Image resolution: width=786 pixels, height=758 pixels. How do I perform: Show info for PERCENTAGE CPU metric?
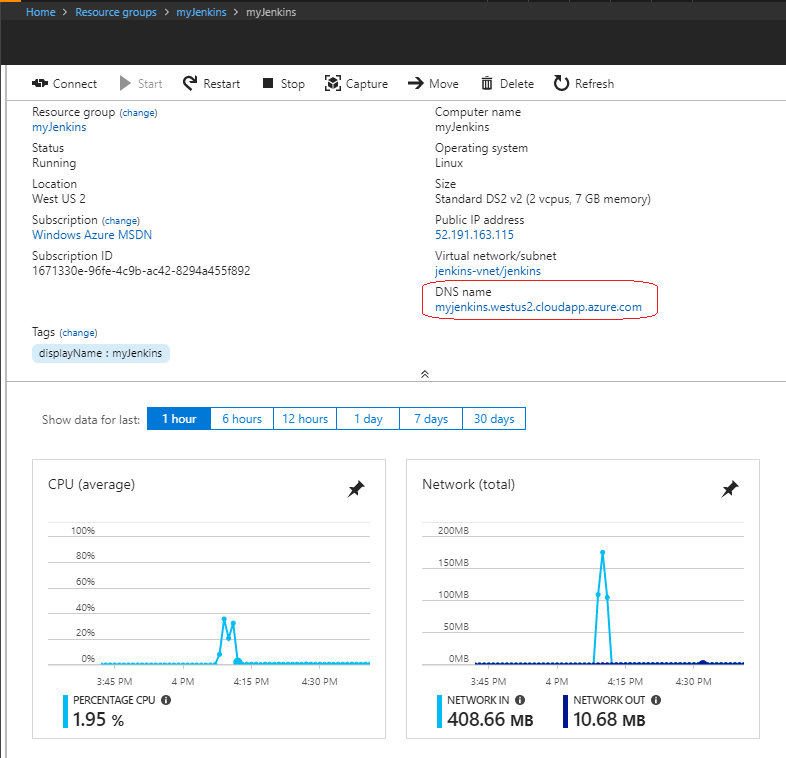point(166,700)
